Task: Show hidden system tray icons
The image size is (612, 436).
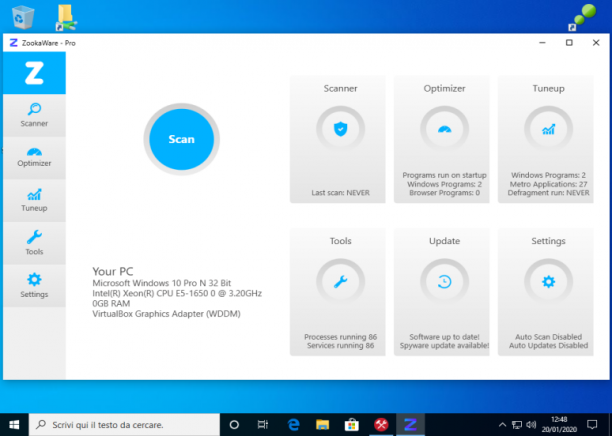Action: [502, 425]
